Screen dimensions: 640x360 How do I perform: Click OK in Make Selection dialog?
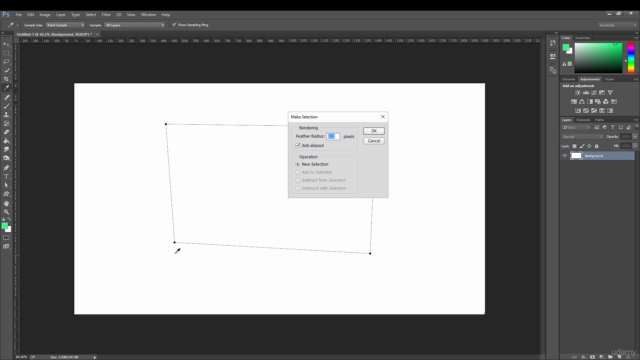(373, 131)
